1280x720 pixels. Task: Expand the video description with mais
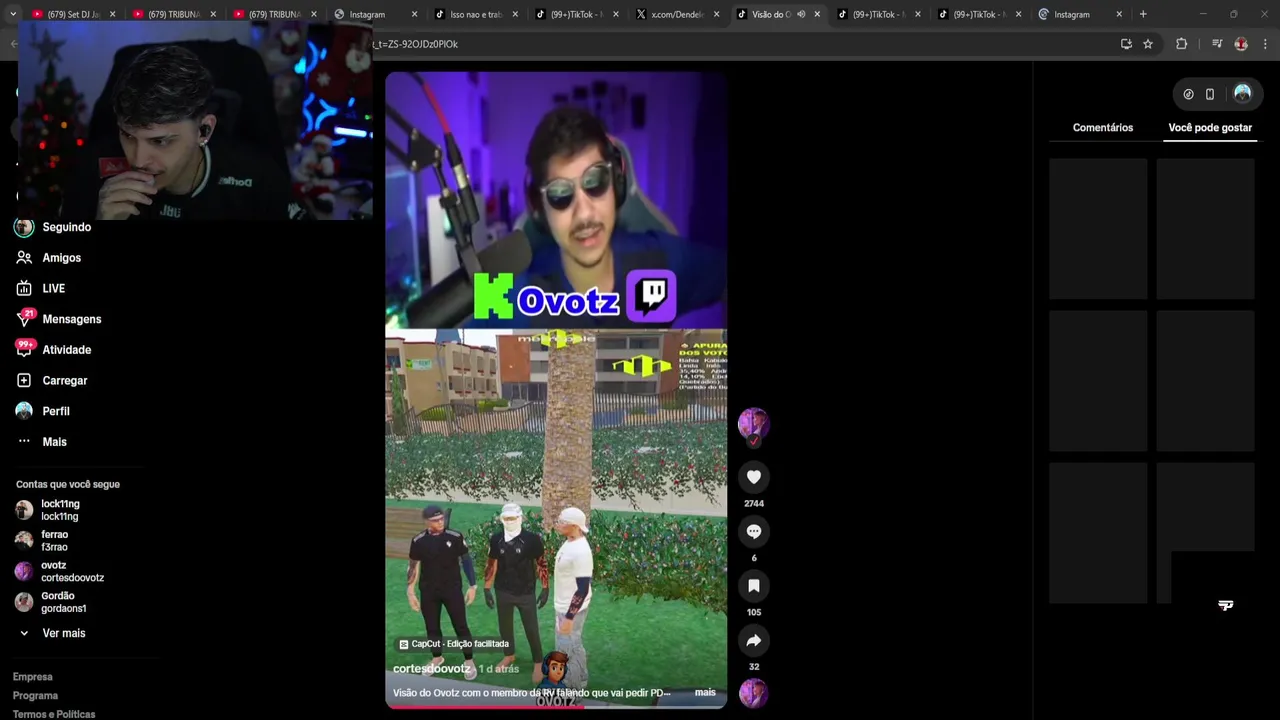pos(705,692)
